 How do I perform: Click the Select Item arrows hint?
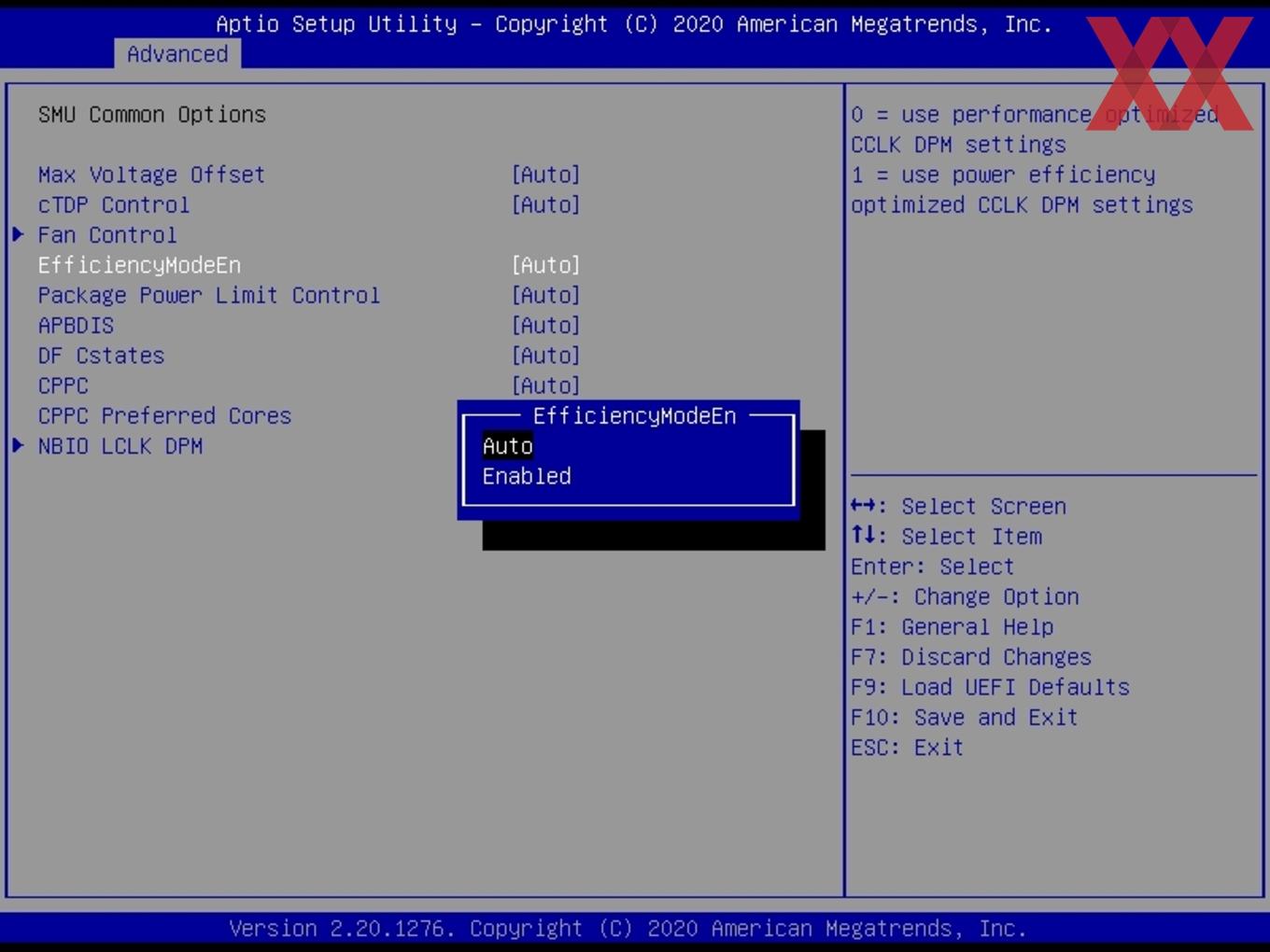click(946, 536)
